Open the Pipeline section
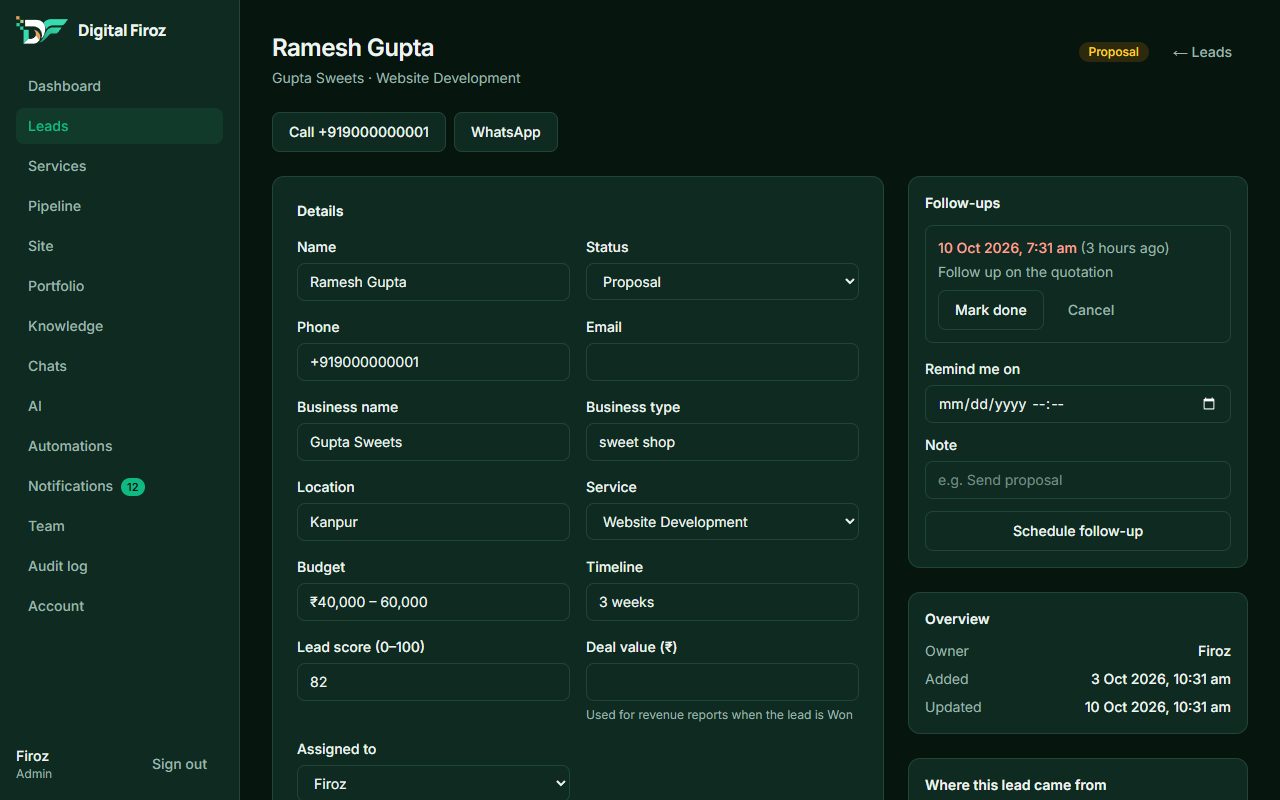The image size is (1280, 800). (x=119, y=206)
